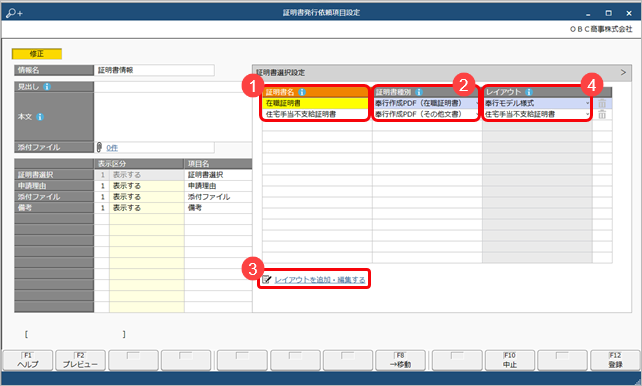
Task: Click the F2 プレビュー button
Action: click(x=80, y=360)
